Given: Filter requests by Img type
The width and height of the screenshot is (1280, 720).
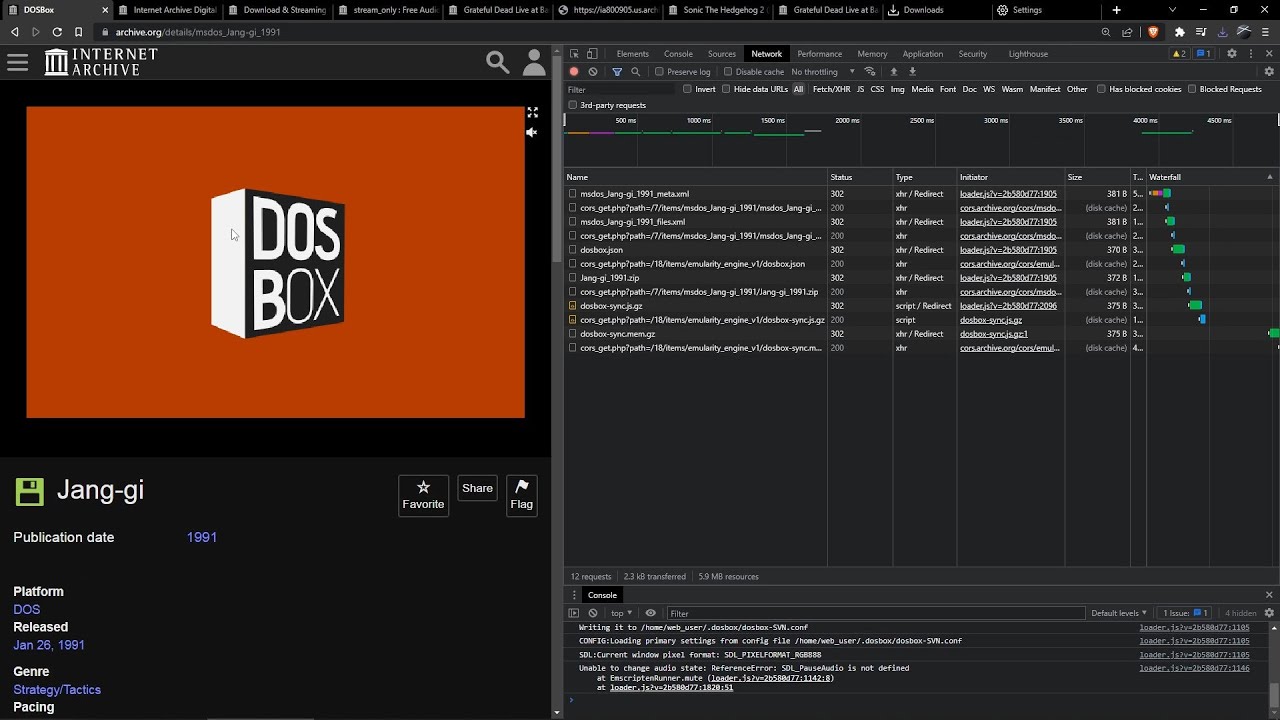Looking at the screenshot, I should point(897,89).
